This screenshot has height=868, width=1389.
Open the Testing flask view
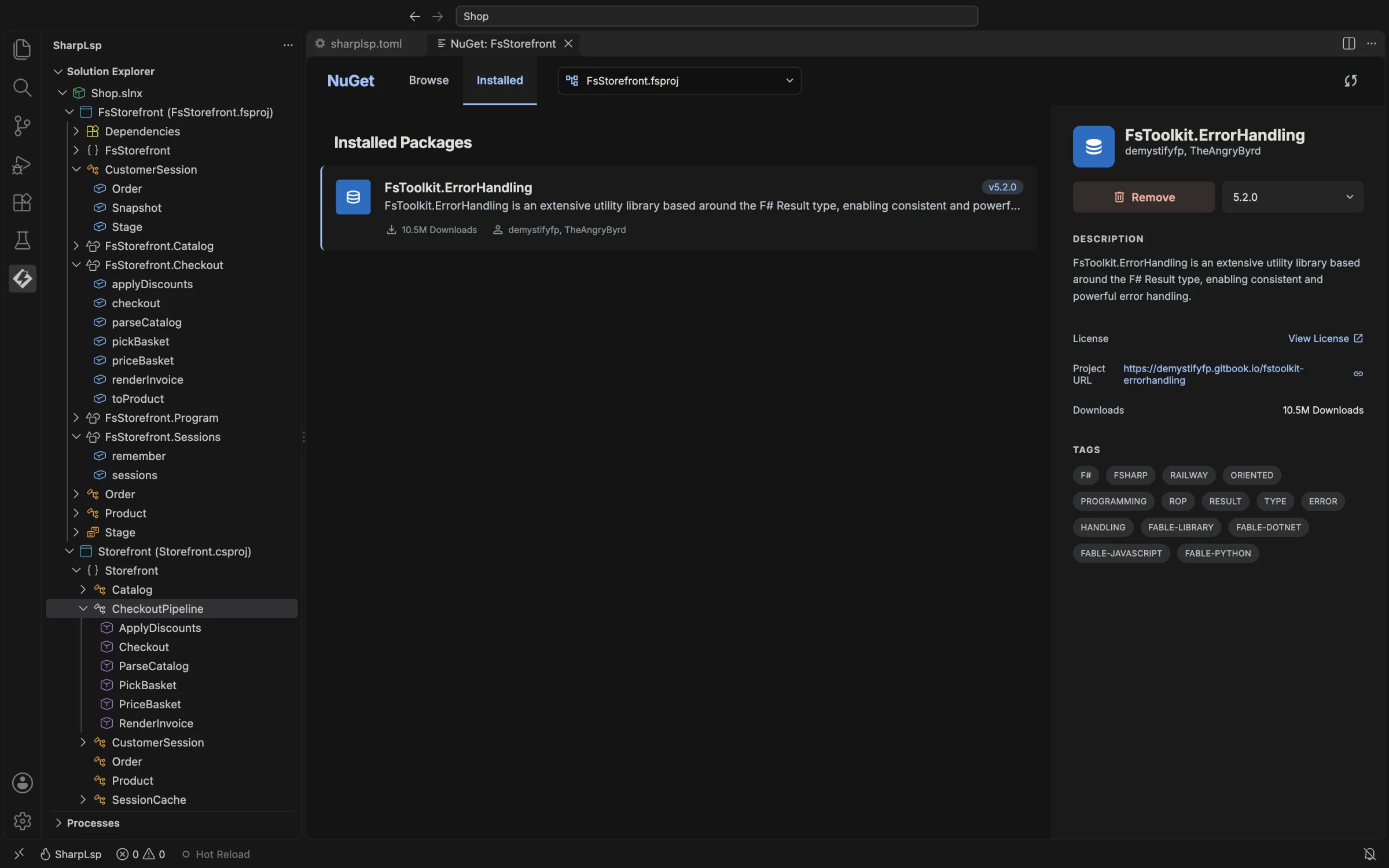point(22,241)
